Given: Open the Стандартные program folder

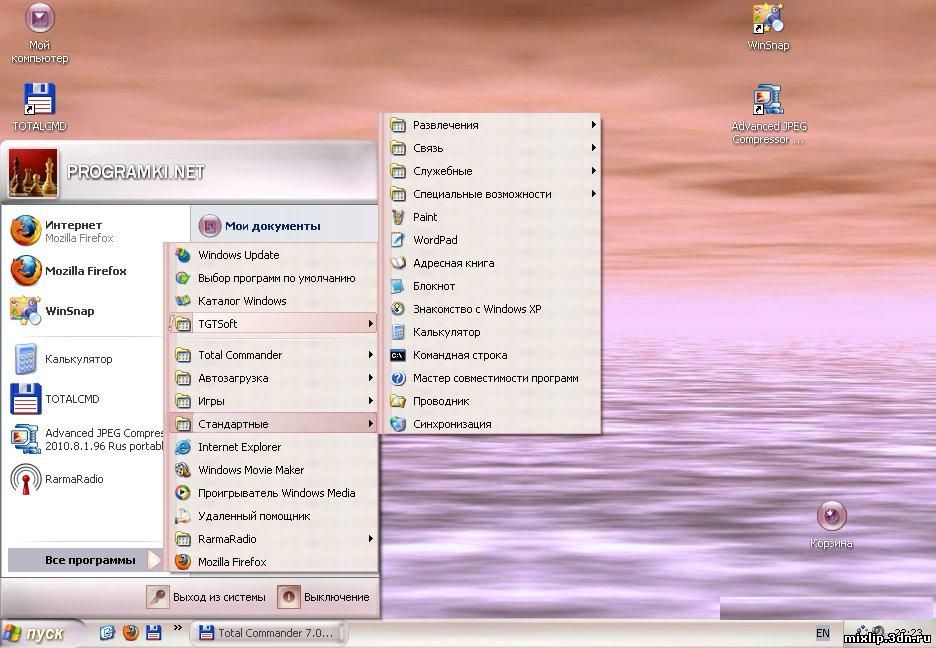Looking at the screenshot, I should pyautogui.click(x=273, y=424).
